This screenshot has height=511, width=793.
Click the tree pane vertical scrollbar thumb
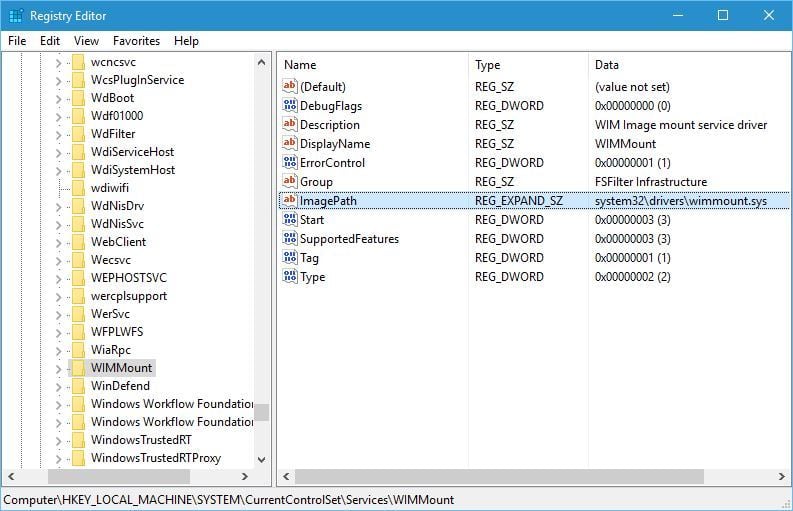pyautogui.click(x=261, y=412)
